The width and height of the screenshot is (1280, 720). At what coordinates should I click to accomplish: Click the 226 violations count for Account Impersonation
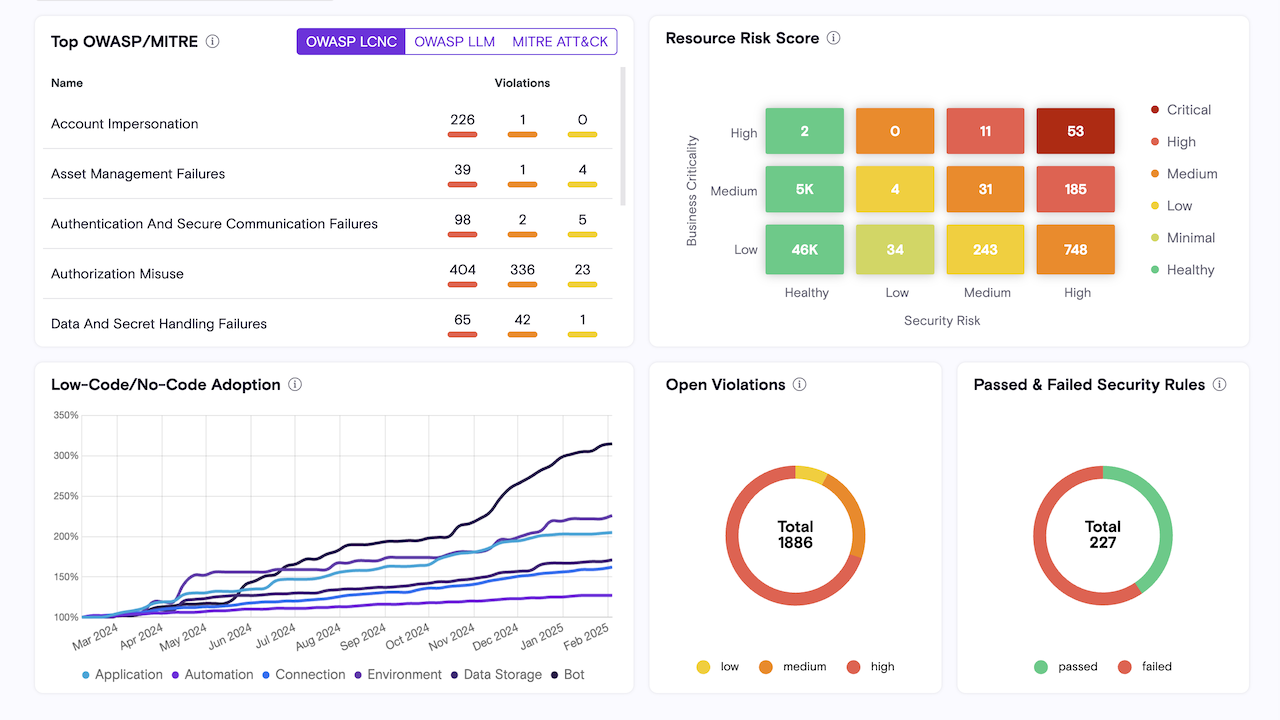(462, 121)
